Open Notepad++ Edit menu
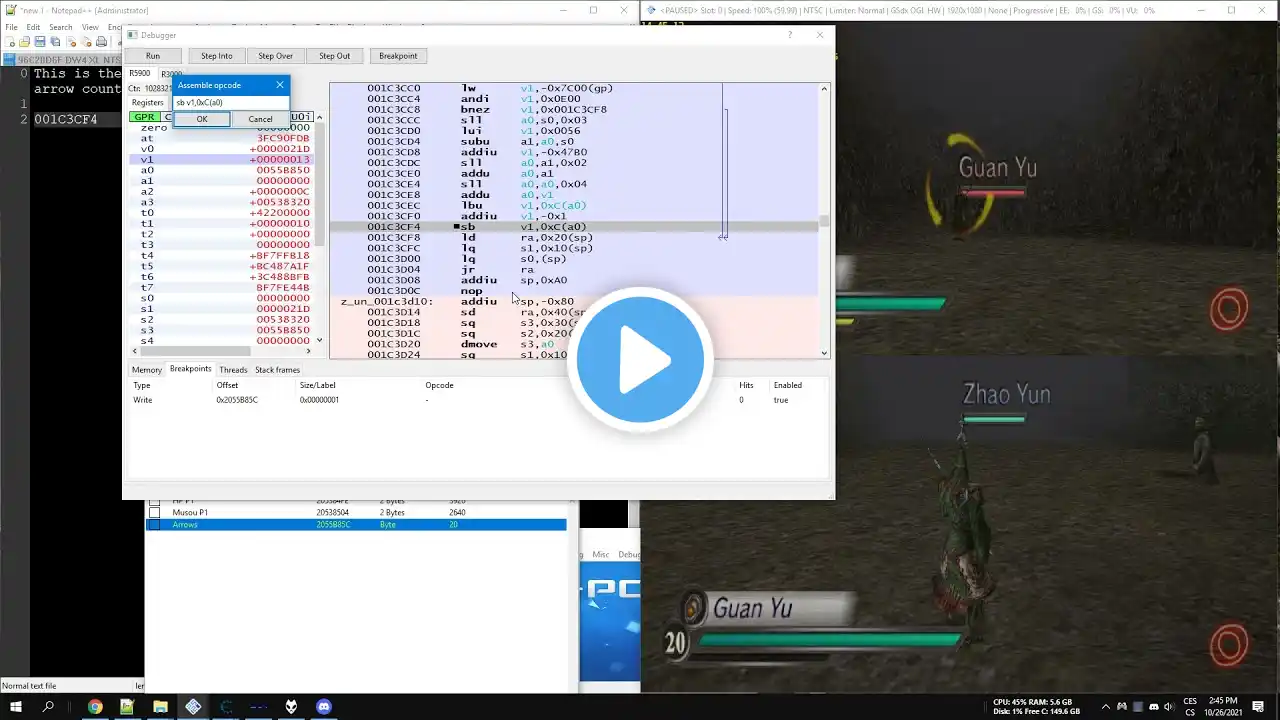1280x720 pixels. click(34, 27)
